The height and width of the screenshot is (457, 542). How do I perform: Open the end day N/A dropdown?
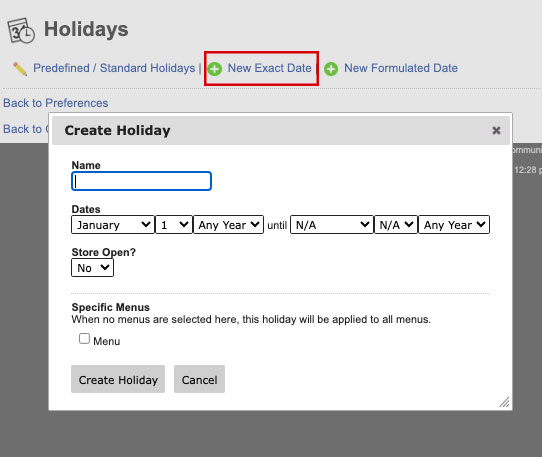click(x=396, y=225)
